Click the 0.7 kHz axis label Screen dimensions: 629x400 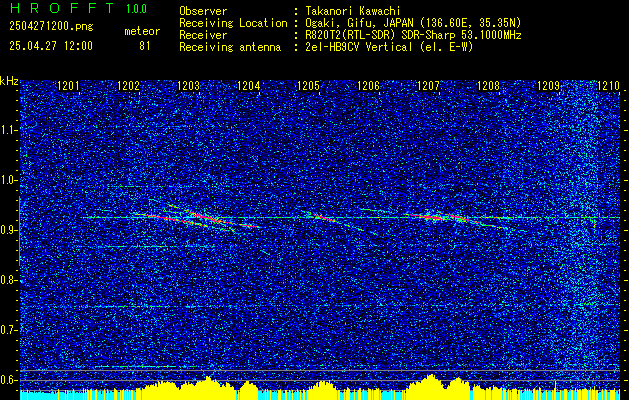8,330
